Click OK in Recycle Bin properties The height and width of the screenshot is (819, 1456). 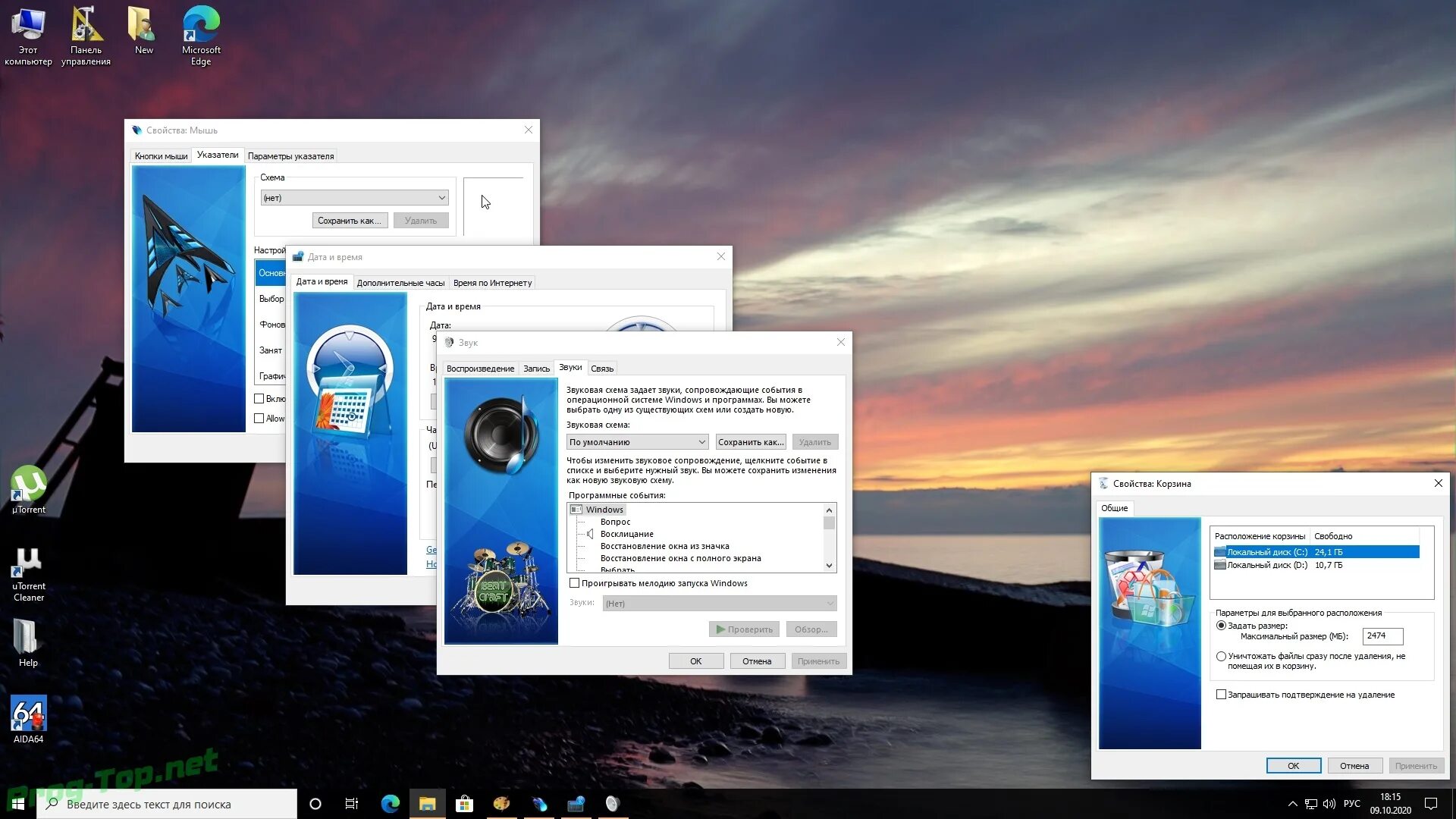tap(1293, 766)
